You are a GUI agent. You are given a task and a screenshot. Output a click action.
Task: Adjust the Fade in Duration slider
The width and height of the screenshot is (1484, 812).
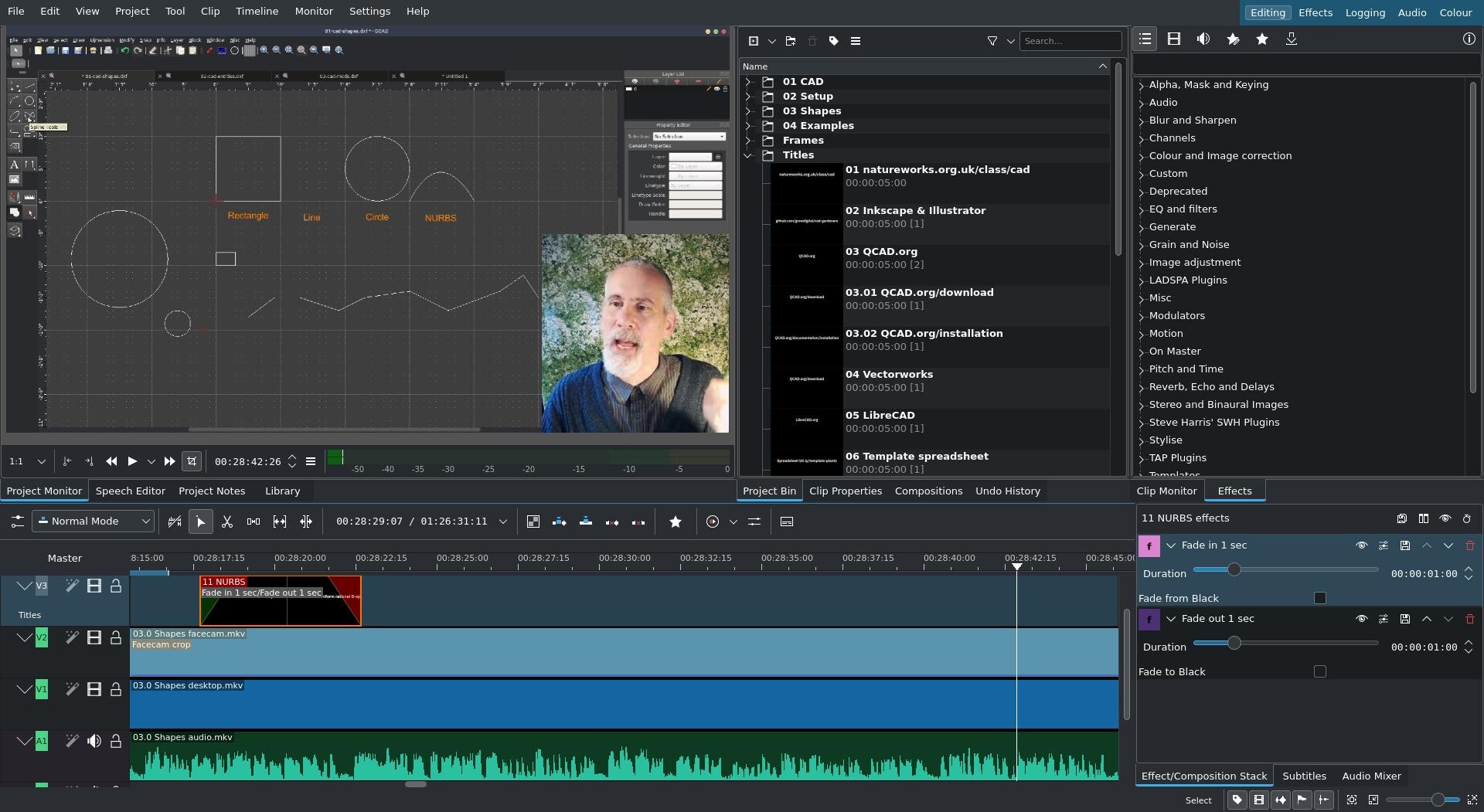(1234, 570)
